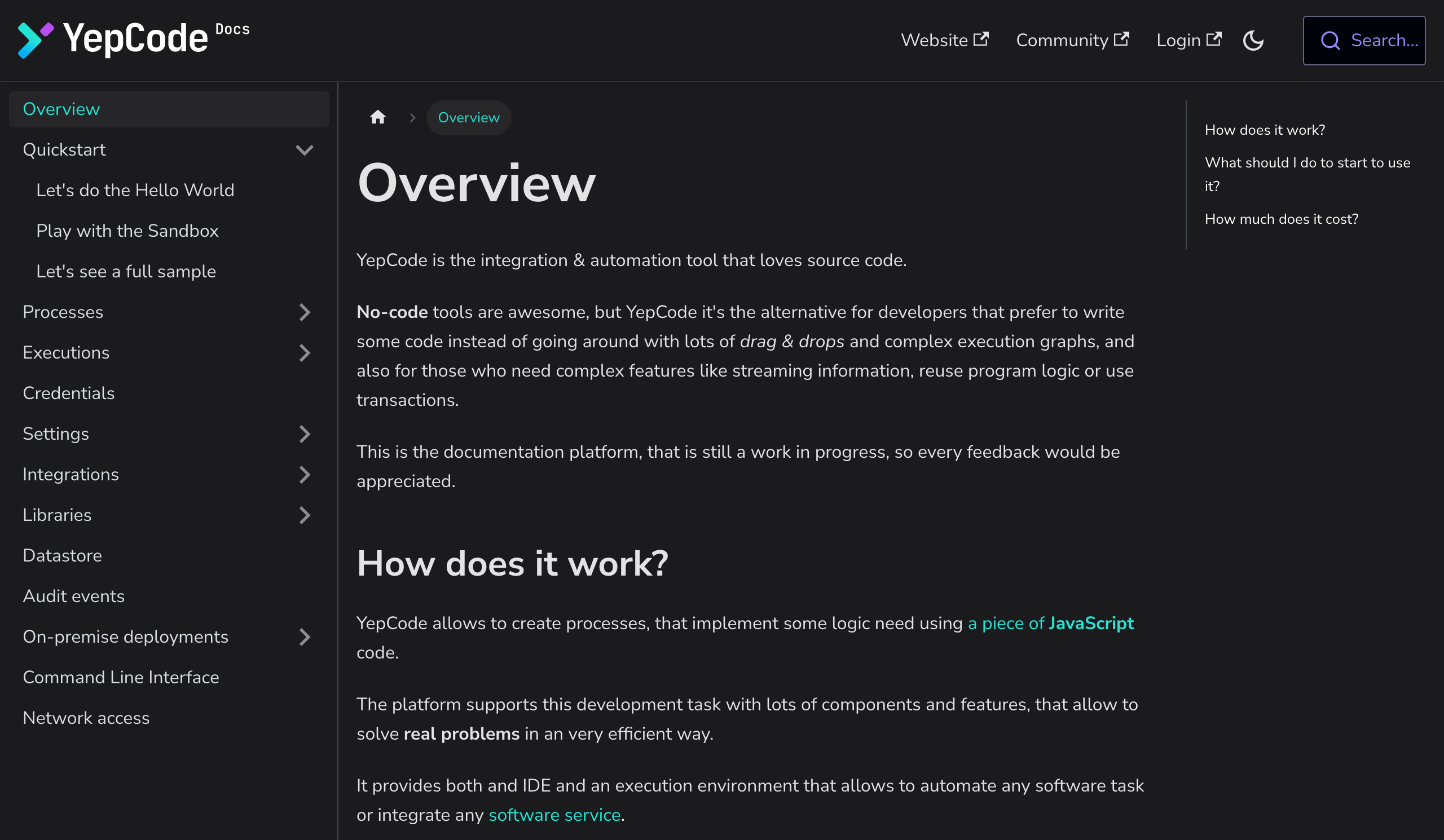
Task: Jump to How much does it cost?
Action: pos(1281,219)
